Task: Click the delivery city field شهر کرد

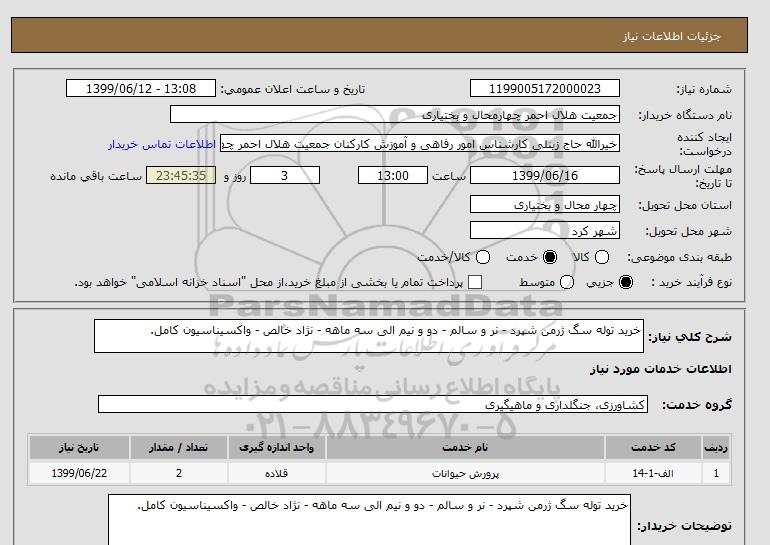Action: click(x=545, y=230)
